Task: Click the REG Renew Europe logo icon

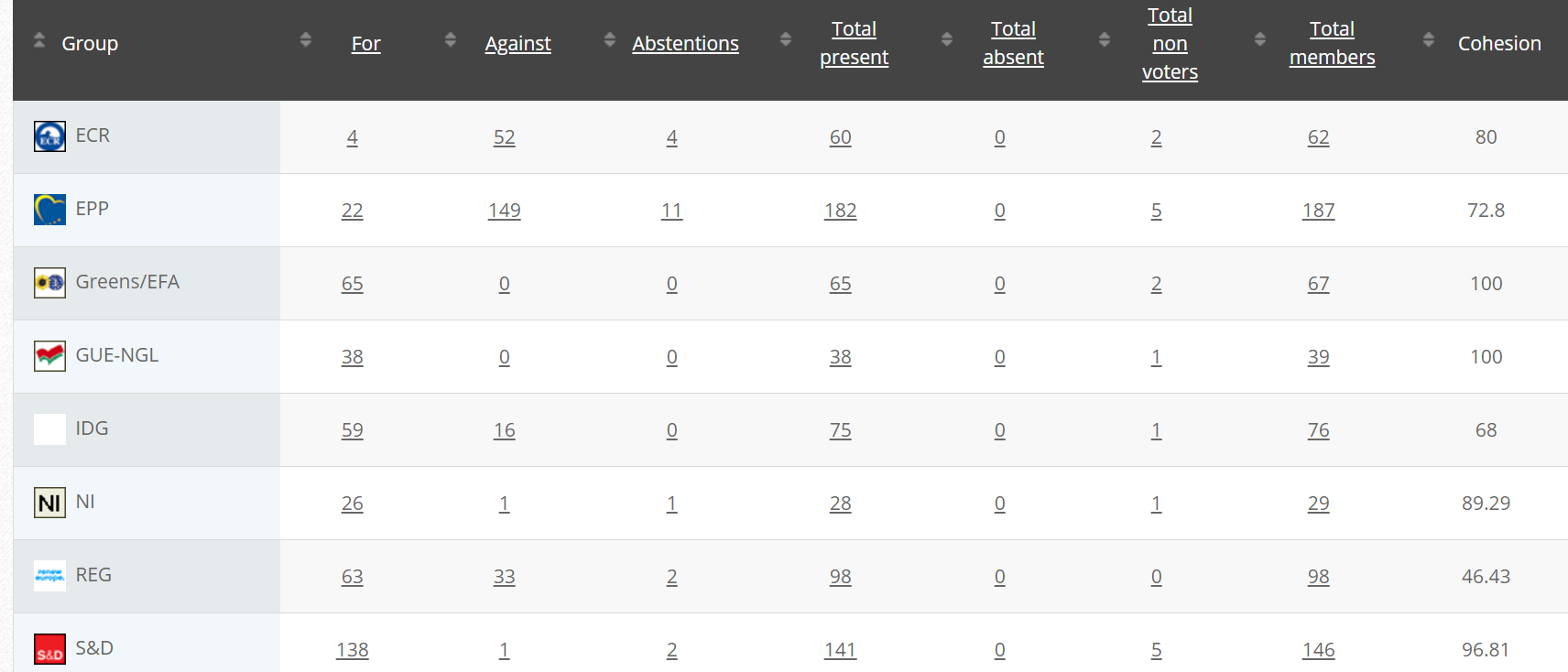Action: [x=49, y=576]
